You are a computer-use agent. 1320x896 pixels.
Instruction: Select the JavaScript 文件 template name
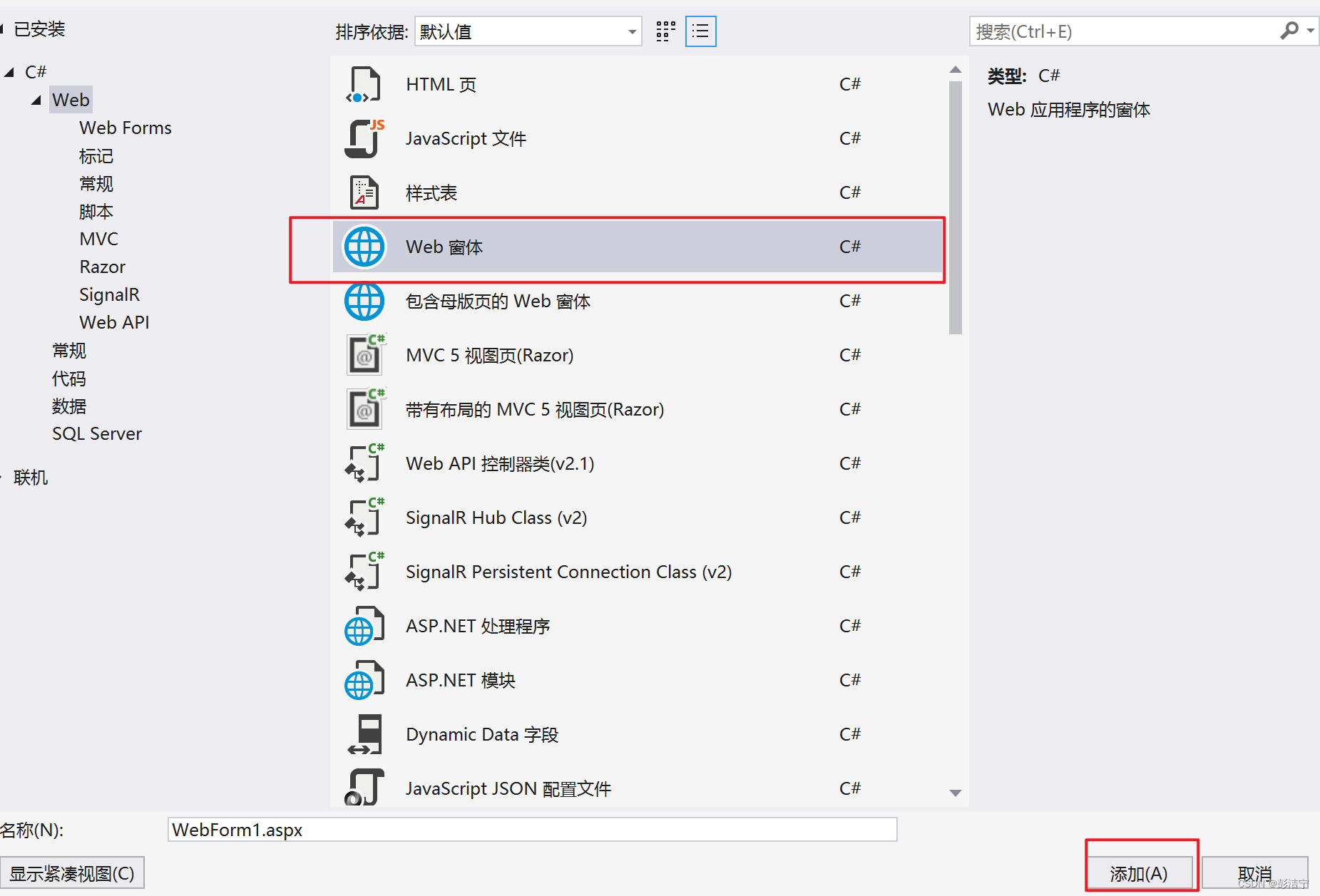point(466,138)
